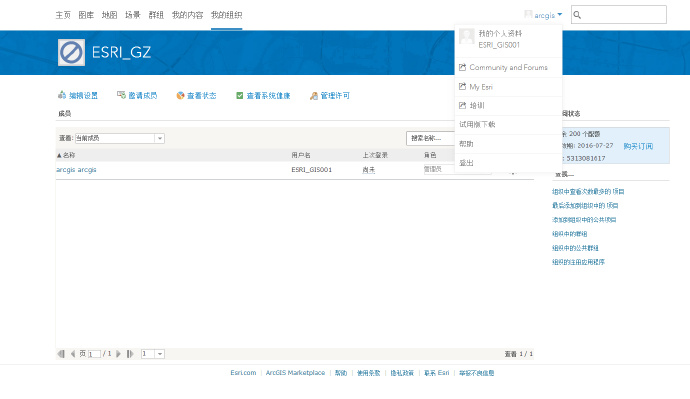Open the 场景 tab
Image resolution: width=690 pixels, height=399 pixels.
point(133,15)
